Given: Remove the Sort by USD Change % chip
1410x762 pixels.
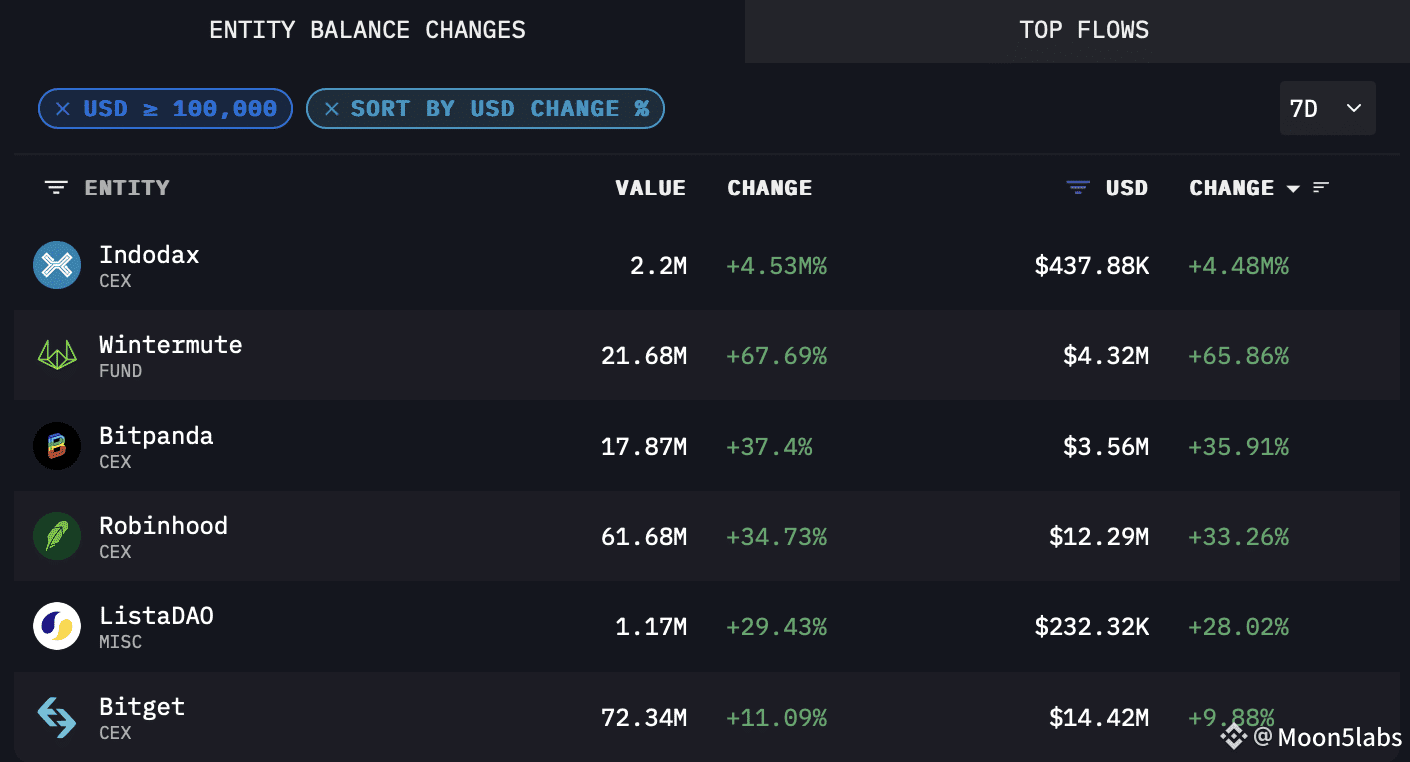Looking at the screenshot, I should pos(332,109).
